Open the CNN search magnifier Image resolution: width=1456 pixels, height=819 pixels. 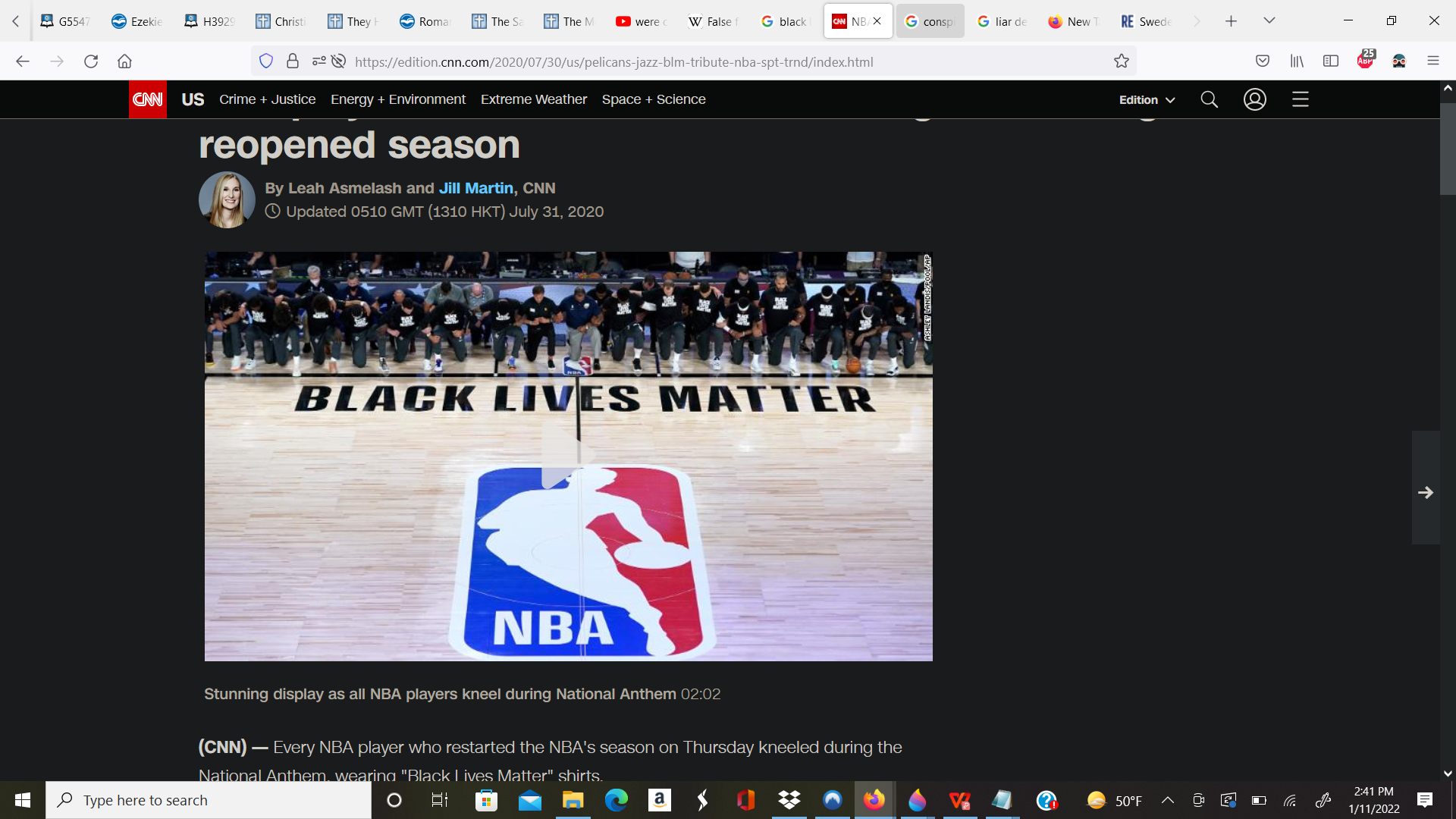(x=1209, y=99)
